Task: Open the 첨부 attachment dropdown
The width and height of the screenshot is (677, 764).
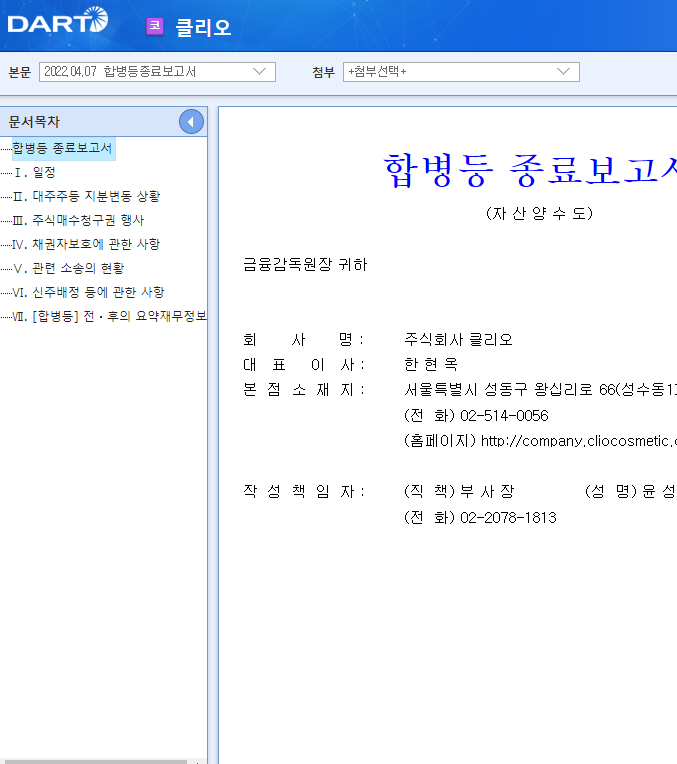Action: pyautogui.click(x=461, y=72)
